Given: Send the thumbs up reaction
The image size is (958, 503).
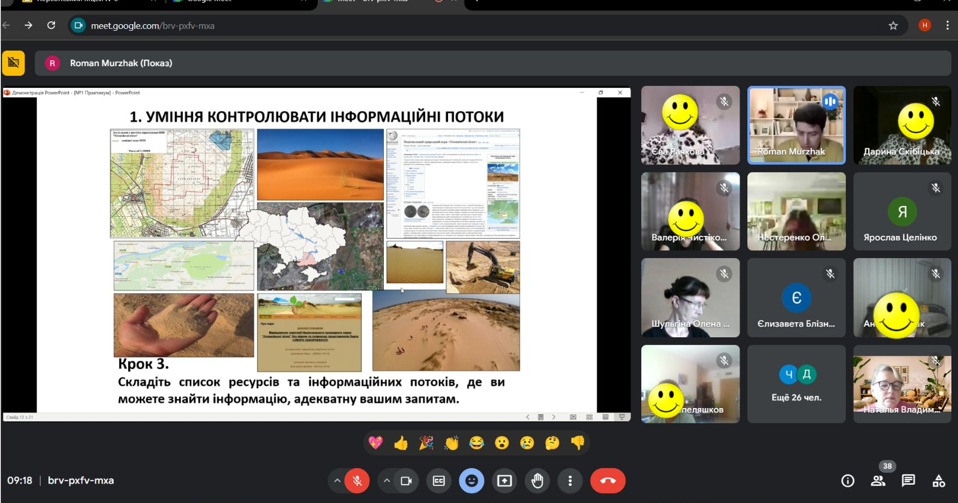Looking at the screenshot, I should click(x=401, y=443).
